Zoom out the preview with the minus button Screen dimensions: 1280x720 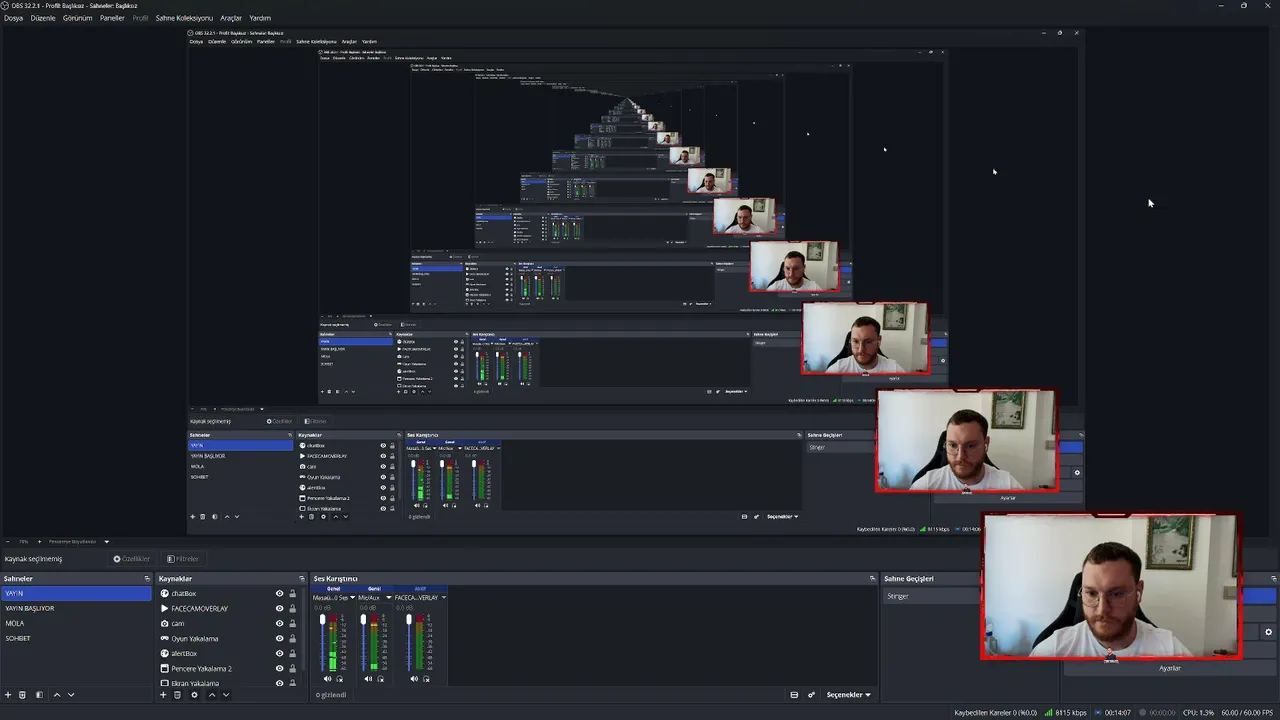pyautogui.click(x=8, y=542)
